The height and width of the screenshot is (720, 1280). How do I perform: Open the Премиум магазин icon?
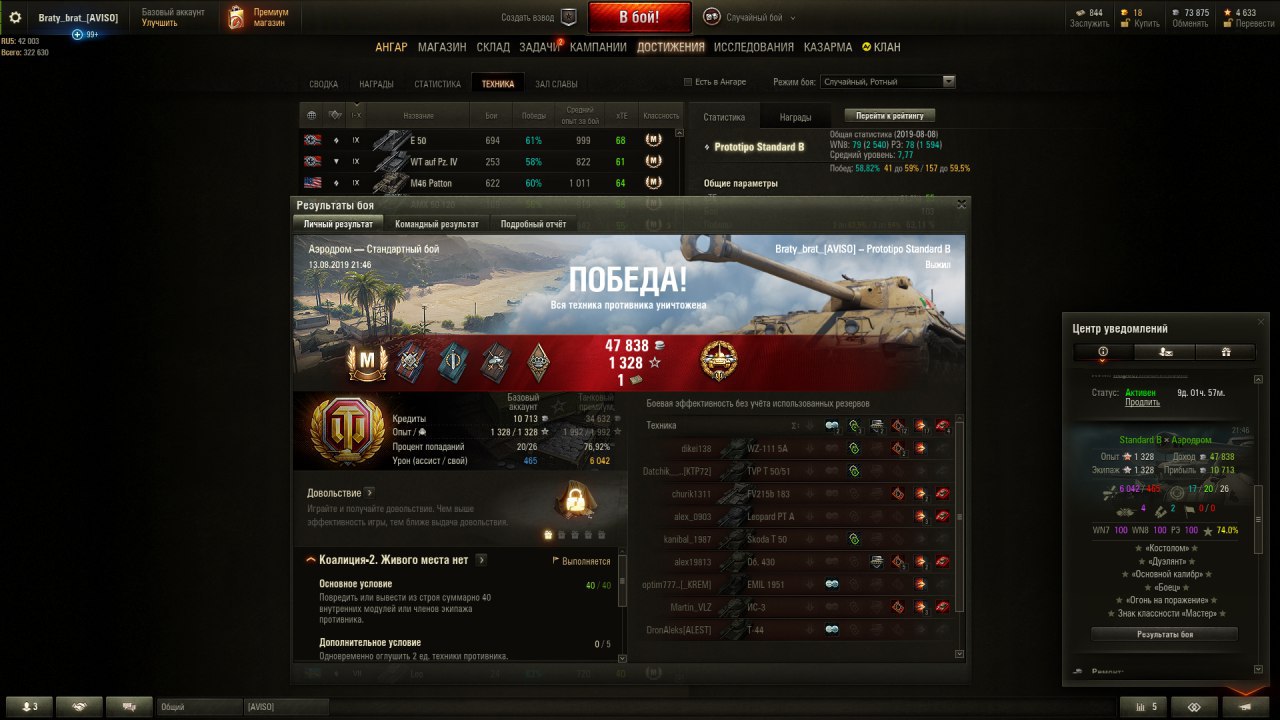pos(236,17)
